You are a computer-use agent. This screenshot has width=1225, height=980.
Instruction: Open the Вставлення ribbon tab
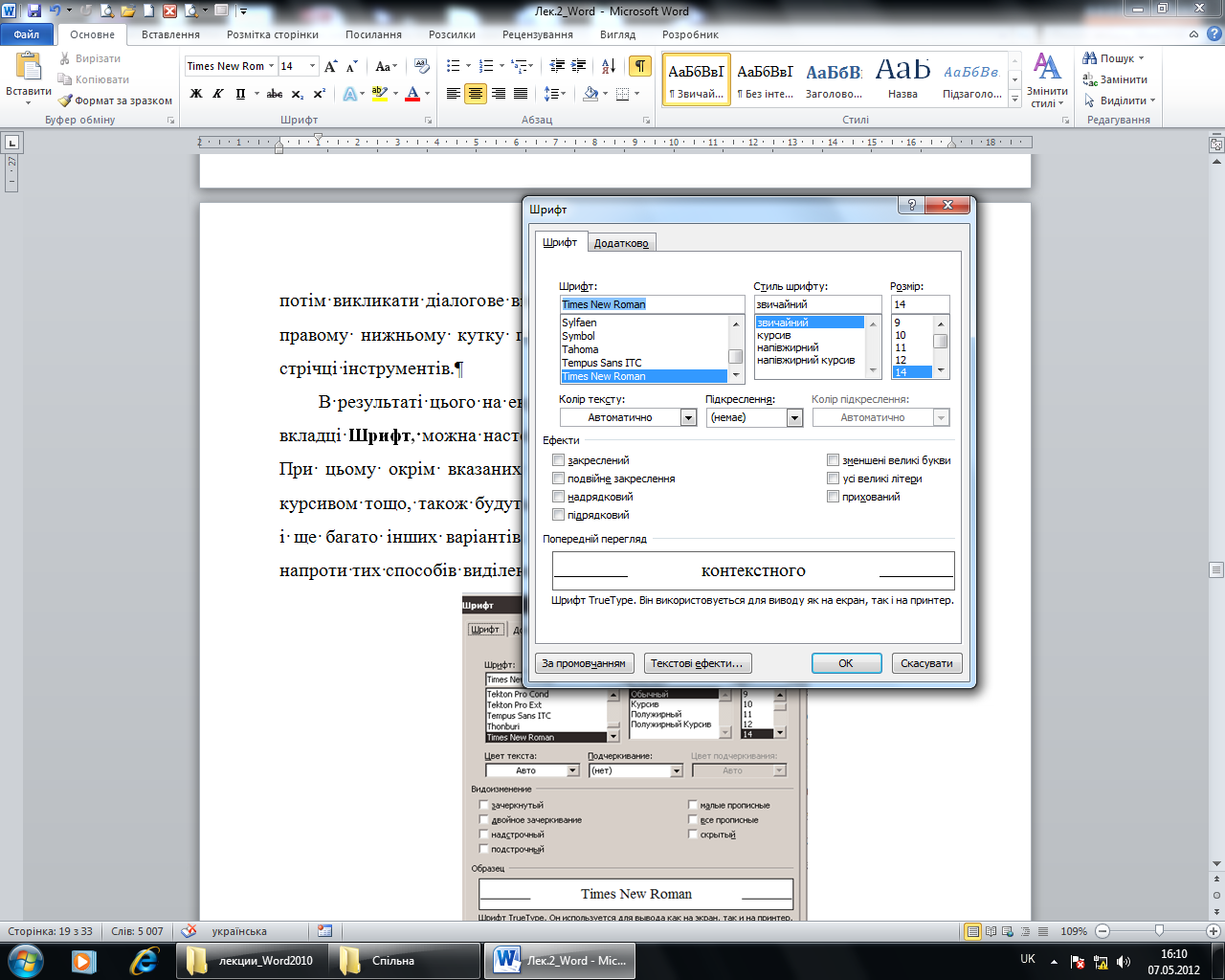(x=170, y=34)
